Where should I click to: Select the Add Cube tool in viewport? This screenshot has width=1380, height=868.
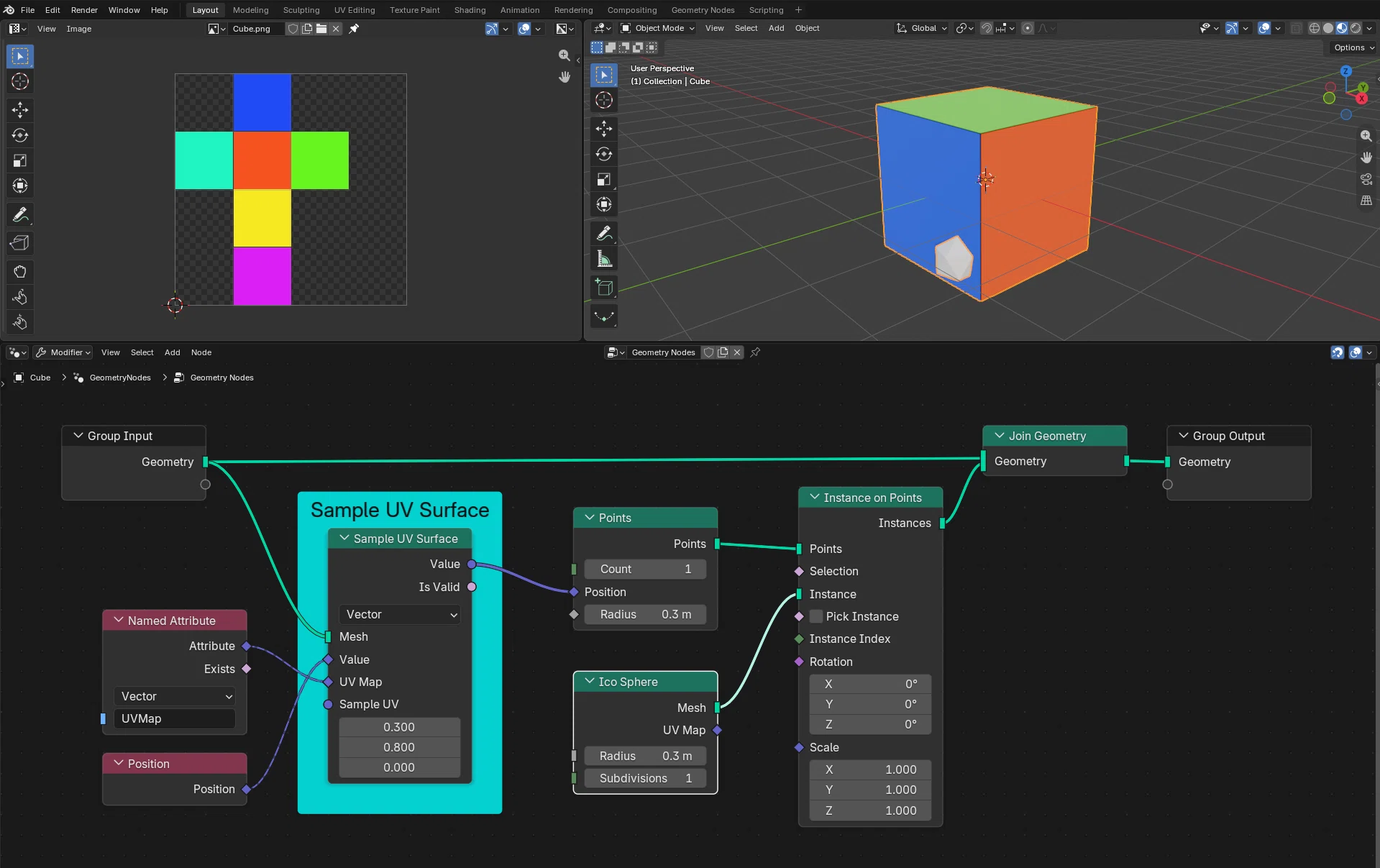(604, 288)
